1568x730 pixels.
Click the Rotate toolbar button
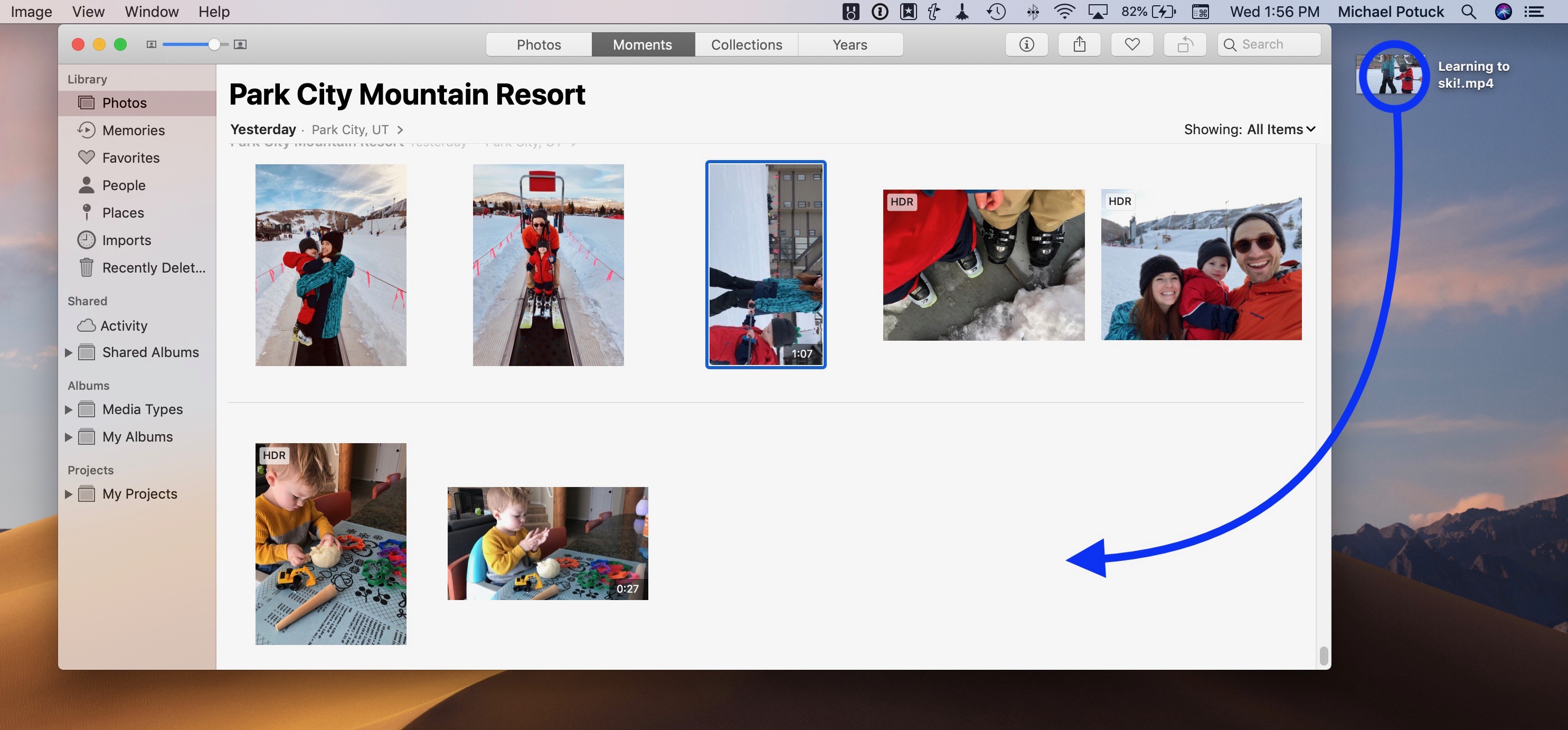pos(1185,44)
